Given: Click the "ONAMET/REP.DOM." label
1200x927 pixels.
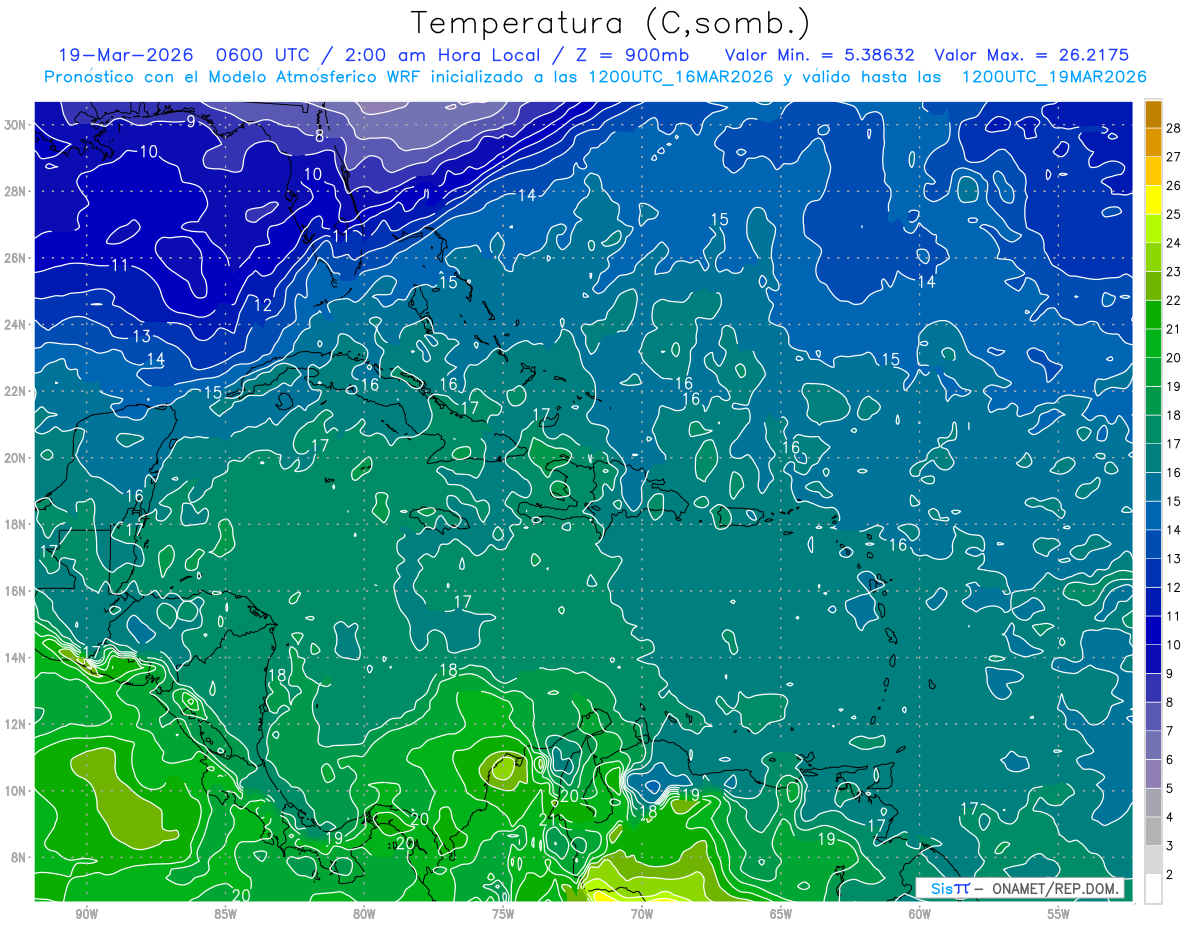Looking at the screenshot, I should pos(1056,889).
